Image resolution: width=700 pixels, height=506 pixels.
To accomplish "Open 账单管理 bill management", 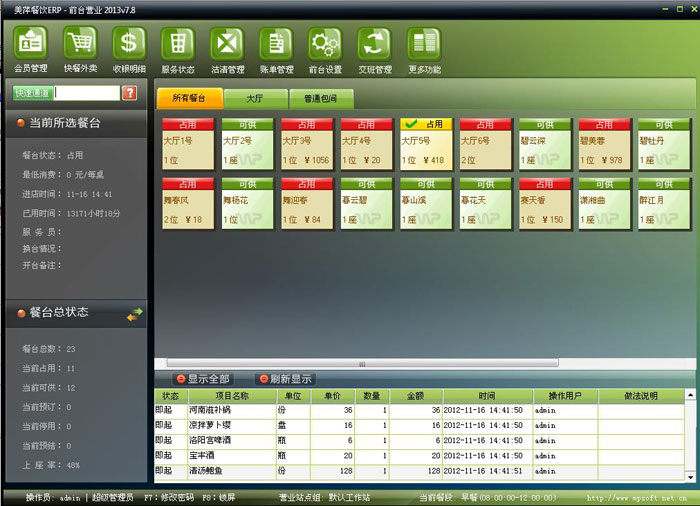I will coord(276,44).
